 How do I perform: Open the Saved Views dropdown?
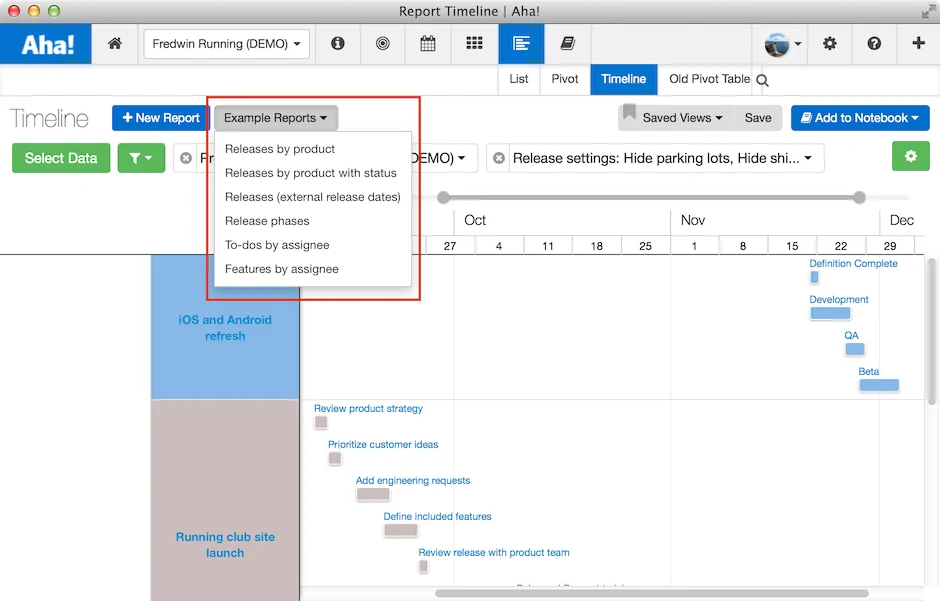point(682,118)
